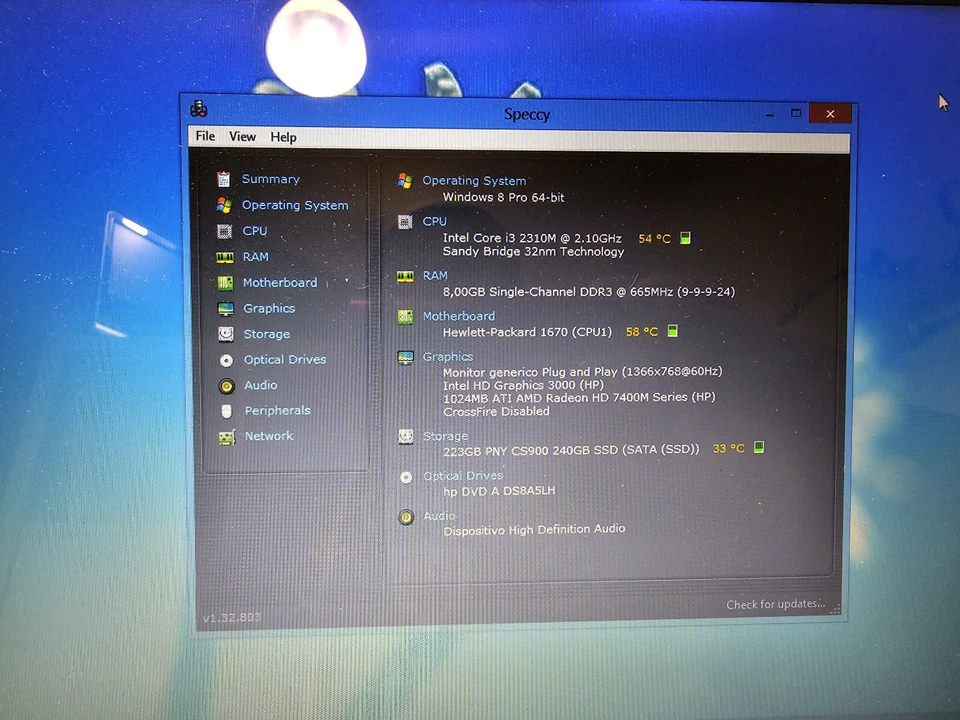Viewport: 960px width, 720px height.
Task: Maximize the Speccy window
Action: pos(796,113)
